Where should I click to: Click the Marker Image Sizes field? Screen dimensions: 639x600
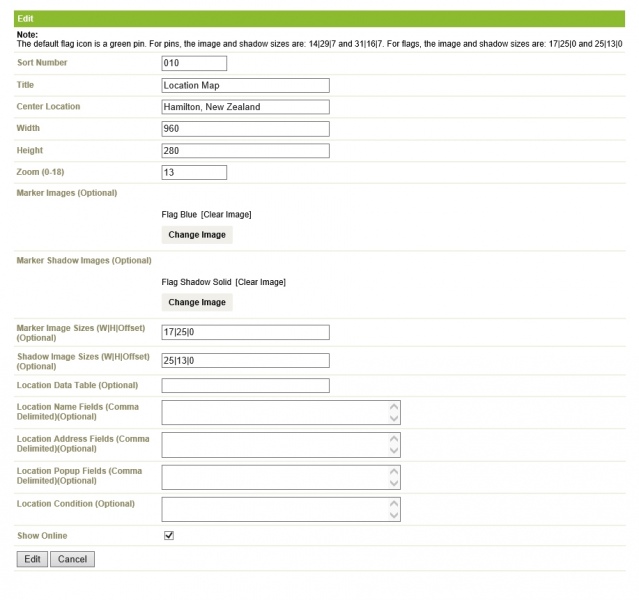click(x=245, y=332)
